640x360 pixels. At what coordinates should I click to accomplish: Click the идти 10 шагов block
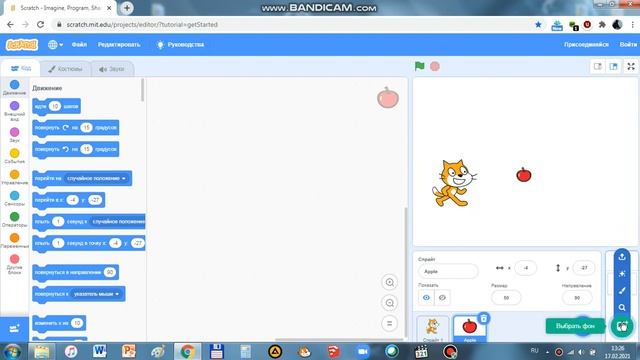(x=56, y=106)
